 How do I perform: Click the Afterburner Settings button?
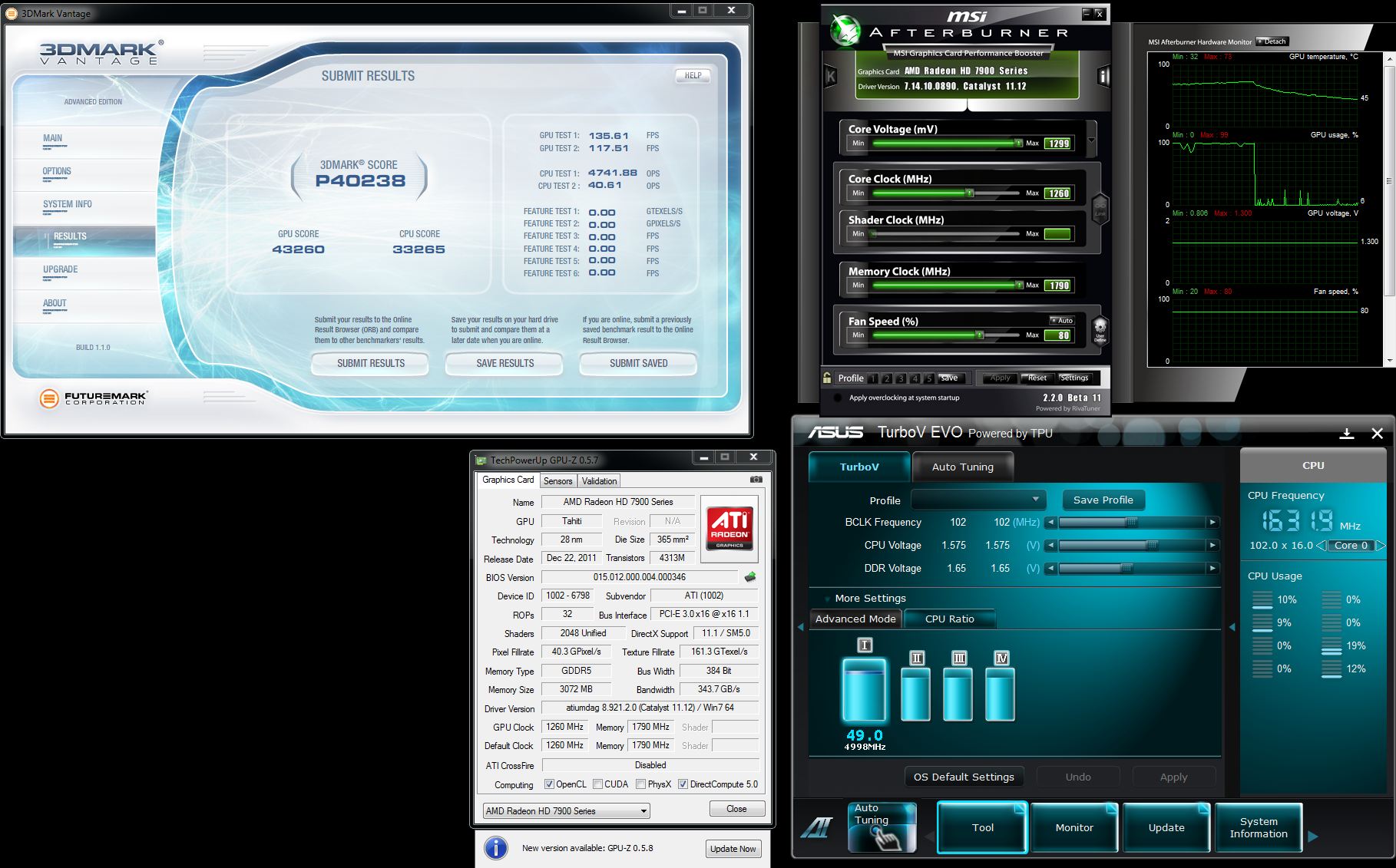pyautogui.click(x=1074, y=378)
